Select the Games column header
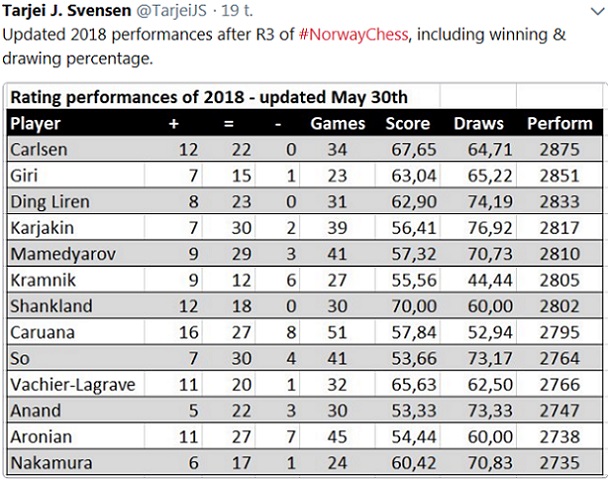 tap(338, 123)
